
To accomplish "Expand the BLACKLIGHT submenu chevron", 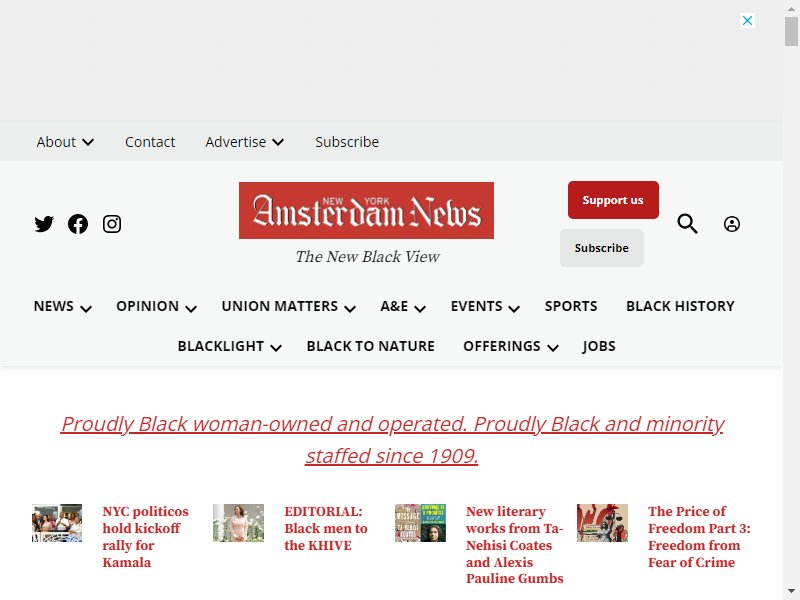I will pos(276,348).
